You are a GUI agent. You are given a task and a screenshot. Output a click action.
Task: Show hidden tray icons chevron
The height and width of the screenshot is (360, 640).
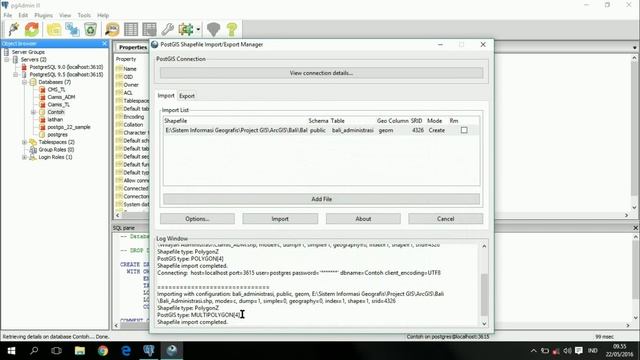[x=533, y=351]
